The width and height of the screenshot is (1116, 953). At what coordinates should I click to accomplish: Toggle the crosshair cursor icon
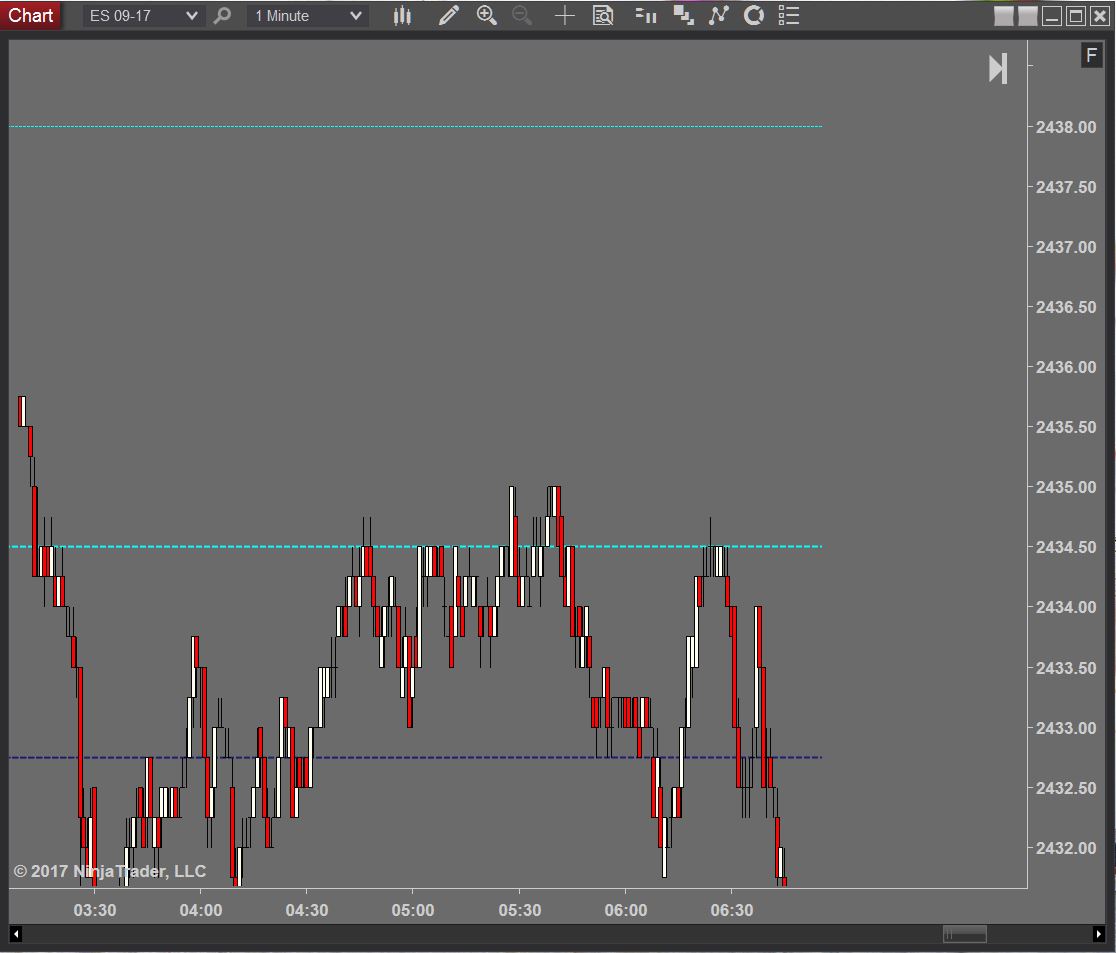[564, 16]
